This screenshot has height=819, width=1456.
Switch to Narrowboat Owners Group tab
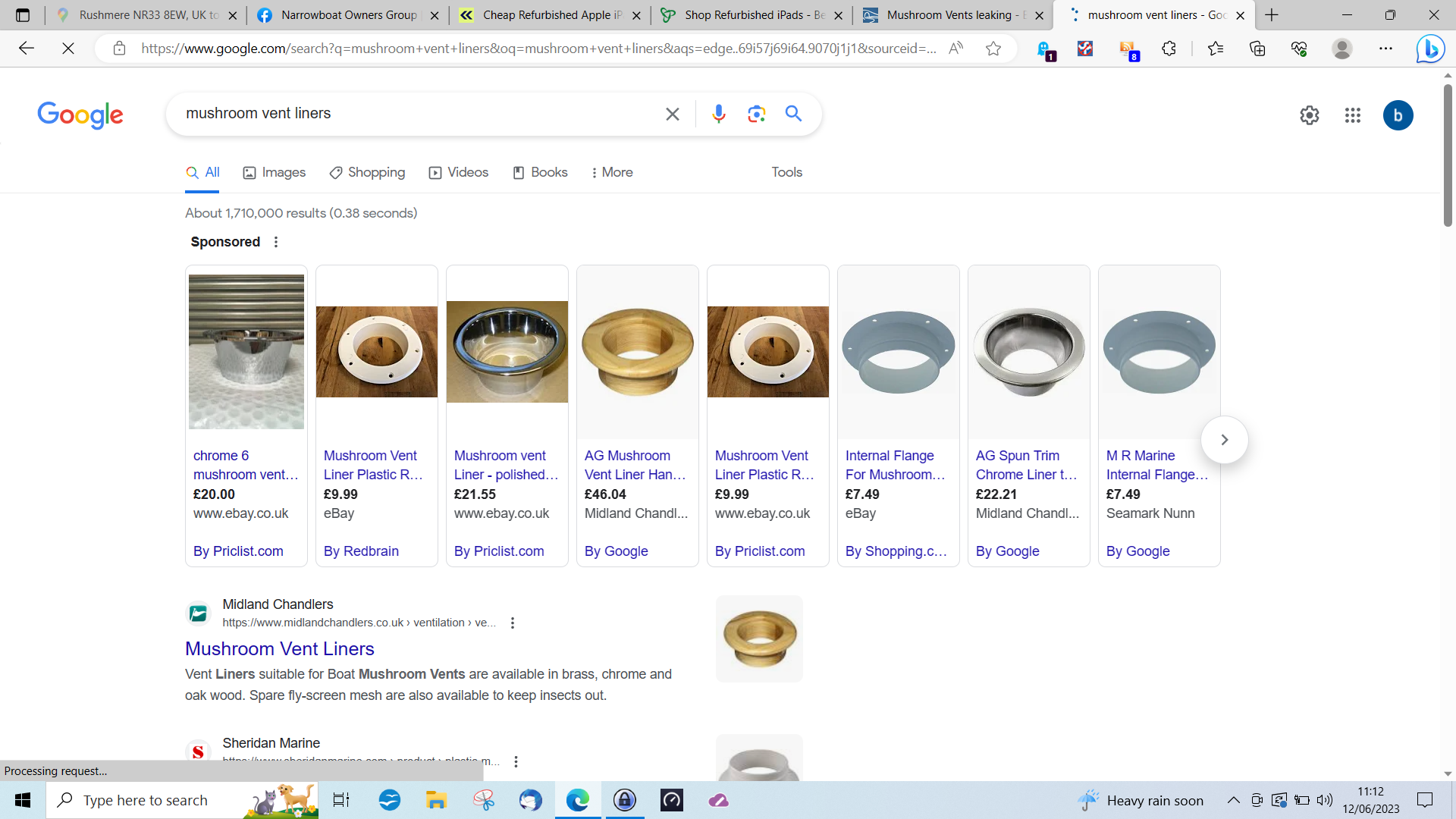[x=349, y=15]
